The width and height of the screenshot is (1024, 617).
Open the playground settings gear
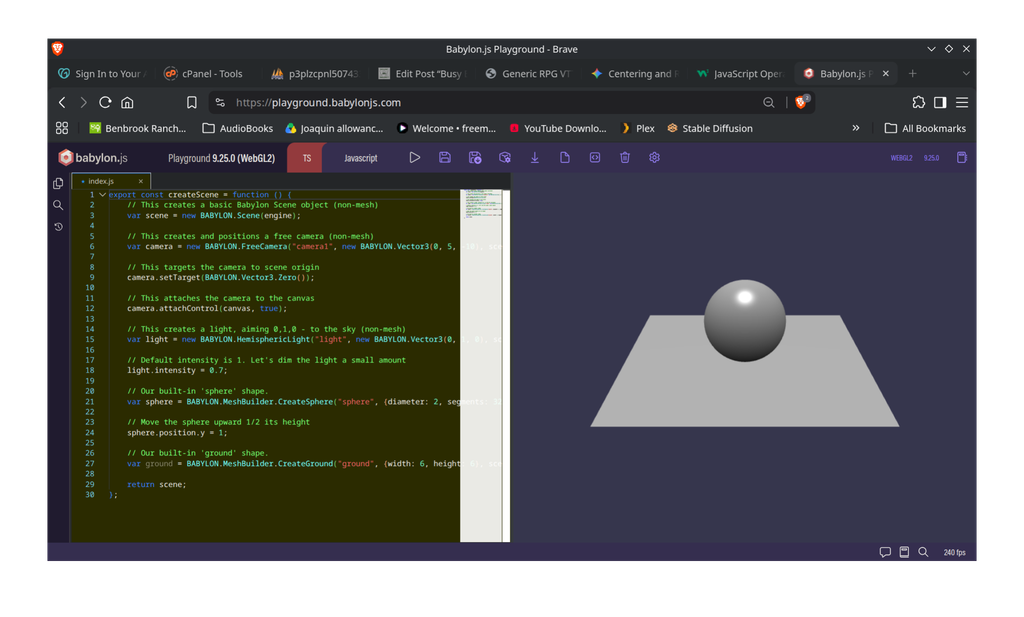pyautogui.click(x=654, y=157)
